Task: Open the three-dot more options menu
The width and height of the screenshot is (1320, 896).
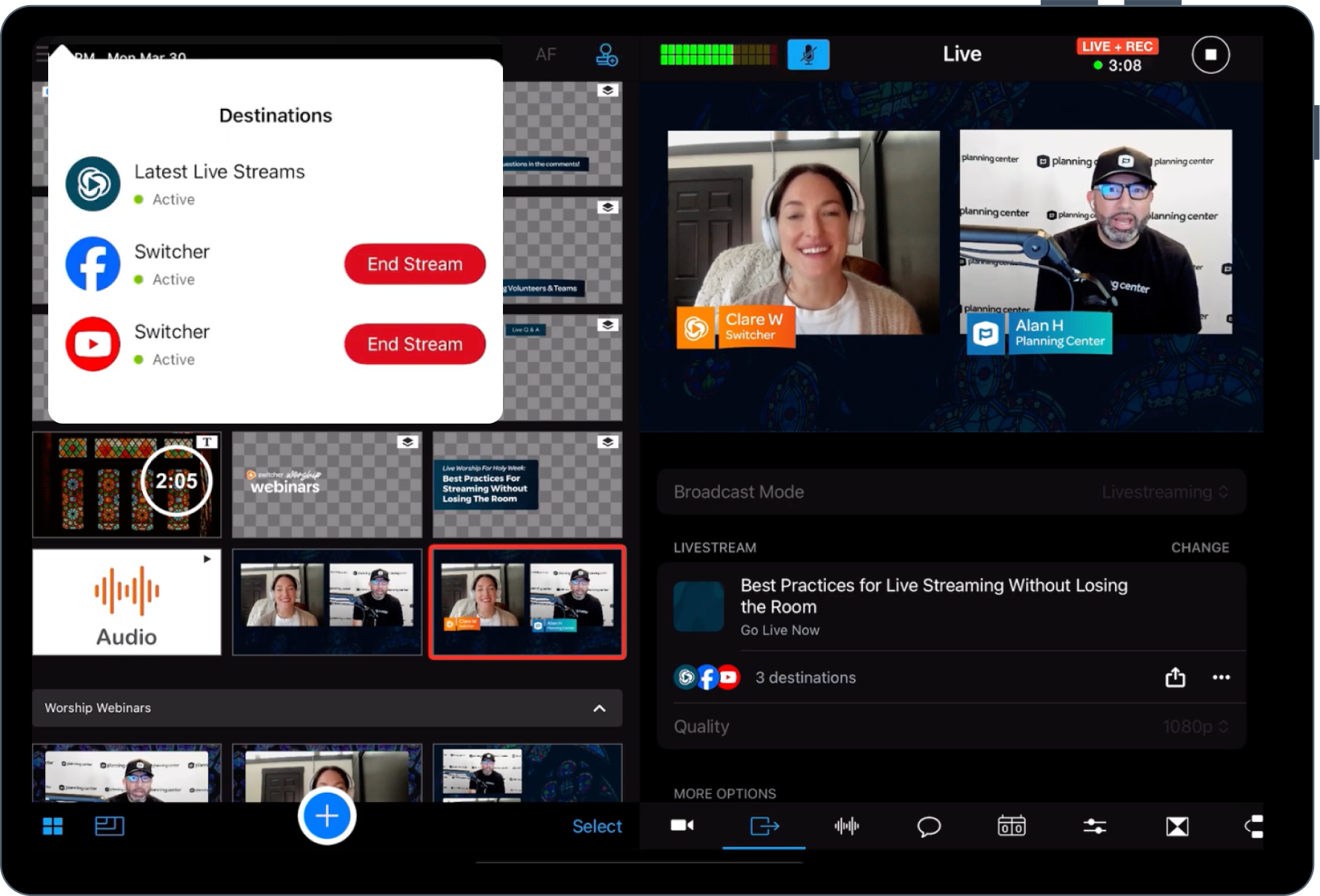Action: tap(1221, 677)
